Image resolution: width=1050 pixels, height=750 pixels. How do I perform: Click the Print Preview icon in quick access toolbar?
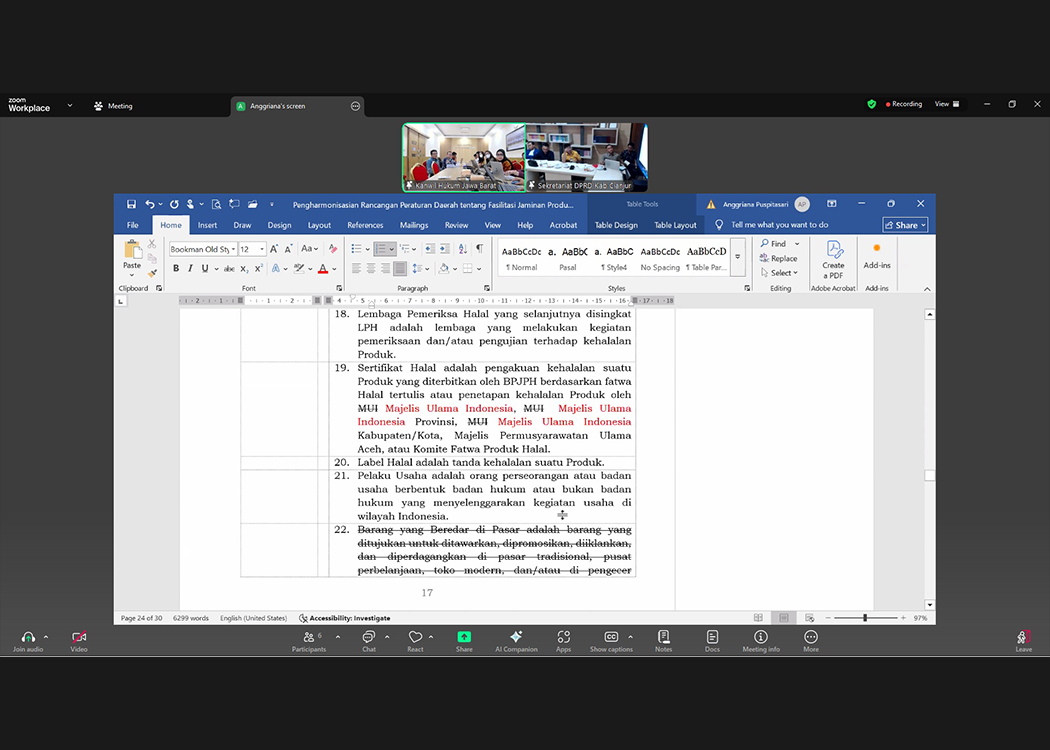[216, 204]
